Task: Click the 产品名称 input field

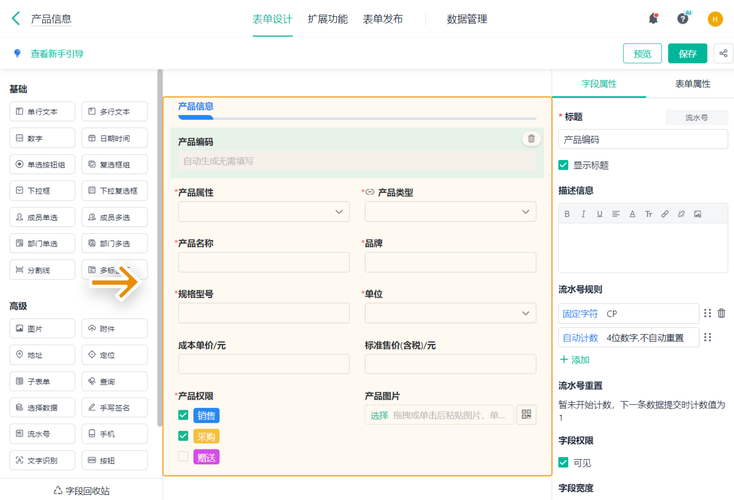Action: (x=264, y=262)
